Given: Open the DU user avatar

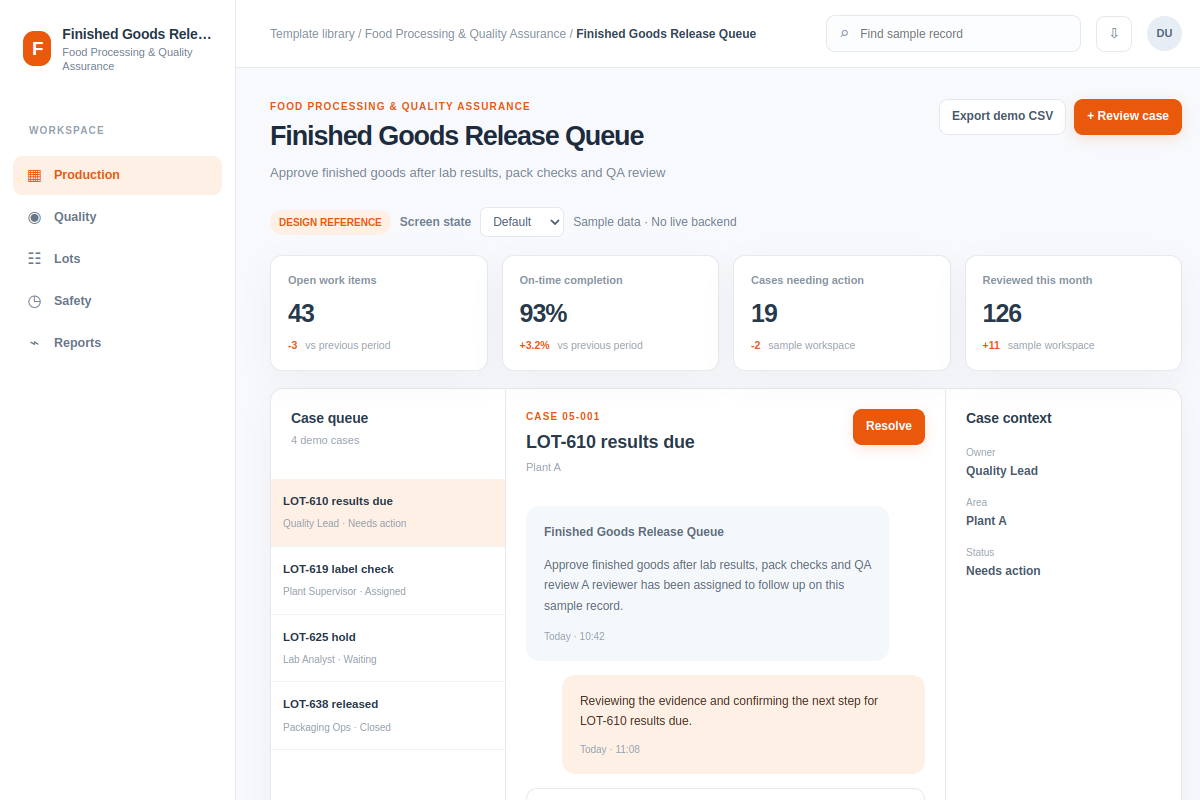Looking at the screenshot, I should [1164, 34].
